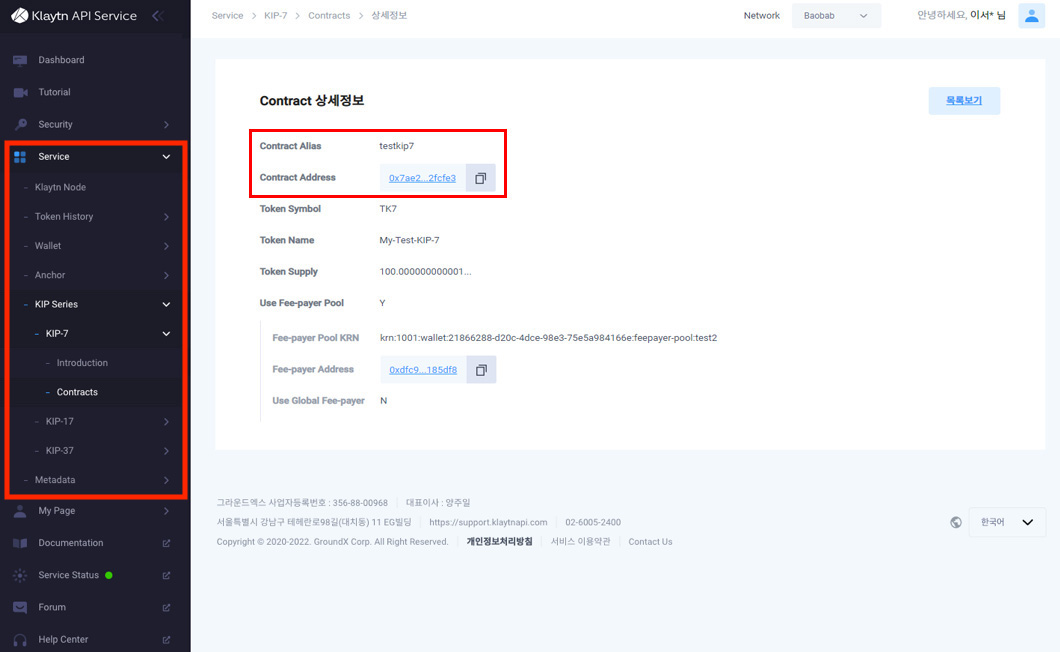
Task: Collapse the KIP Series chevron
Action: coord(166,304)
